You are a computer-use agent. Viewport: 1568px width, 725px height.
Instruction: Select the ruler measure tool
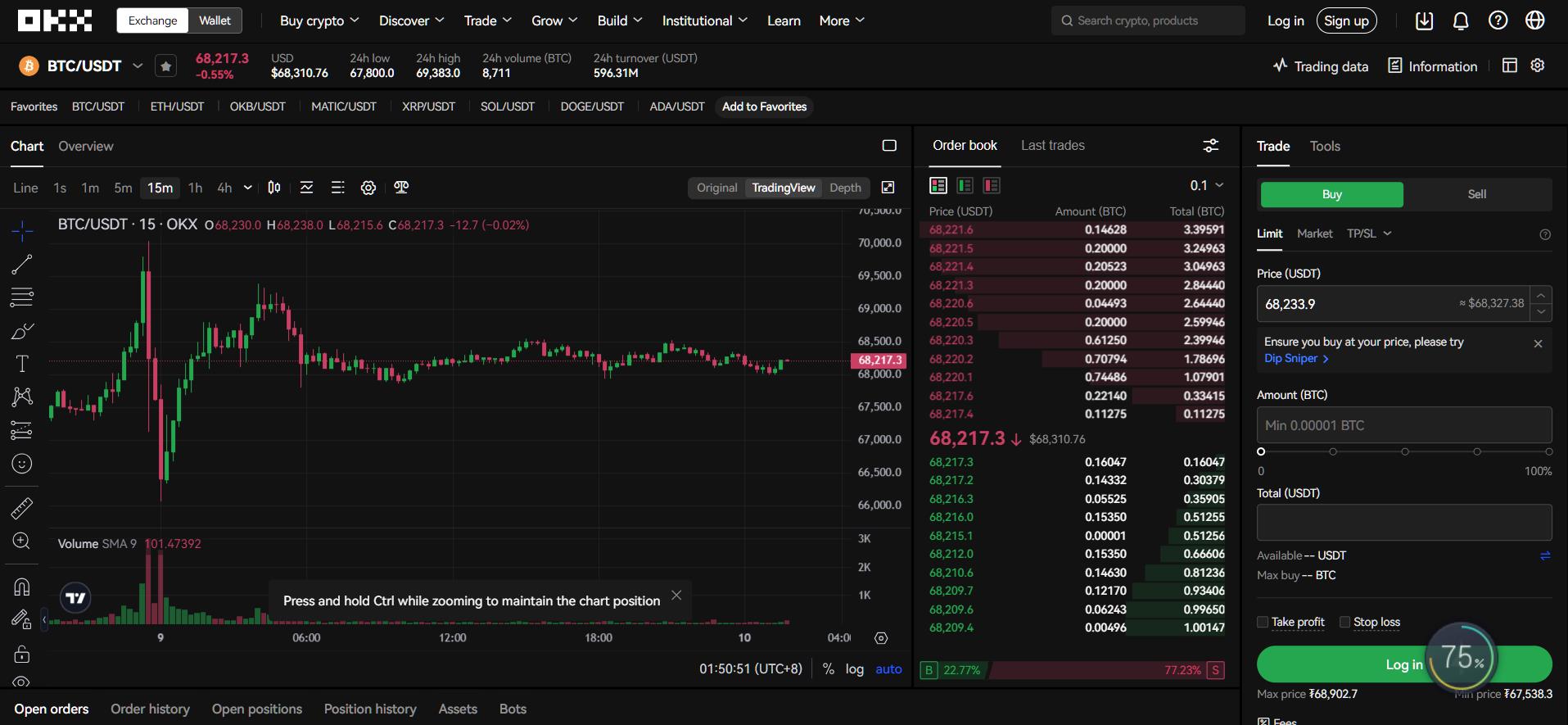coord(22,508)
